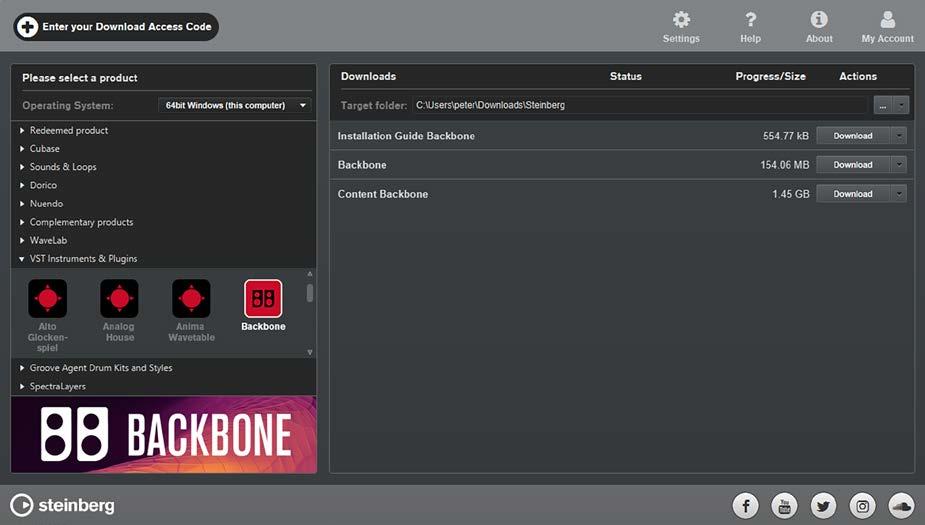Viewport: 925px width, 525px height.
Task: Open Steinberg Instagram page icon
Action: click(862, 506)
